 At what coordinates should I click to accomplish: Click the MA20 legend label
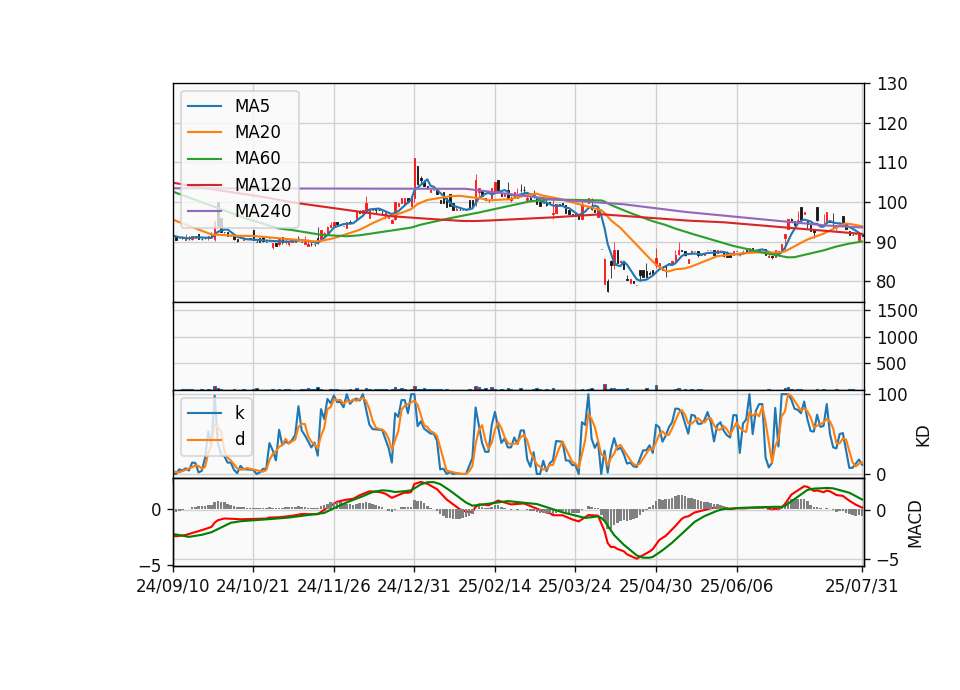(x=257, y=132)
